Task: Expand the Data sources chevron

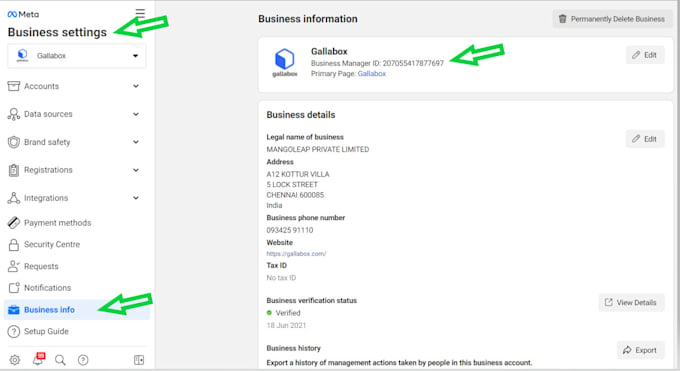Action: click(136, 114)
